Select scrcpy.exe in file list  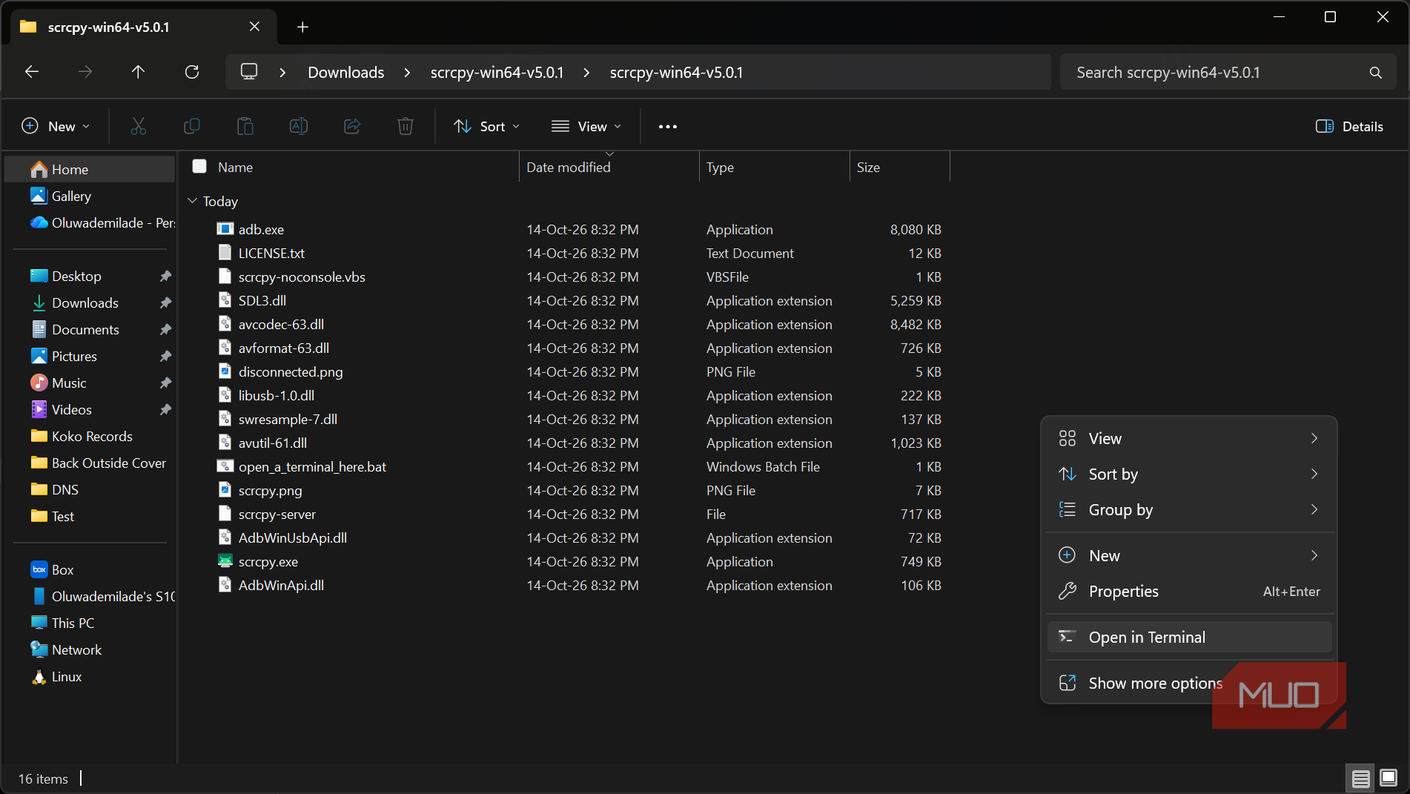tap(268, 562)
